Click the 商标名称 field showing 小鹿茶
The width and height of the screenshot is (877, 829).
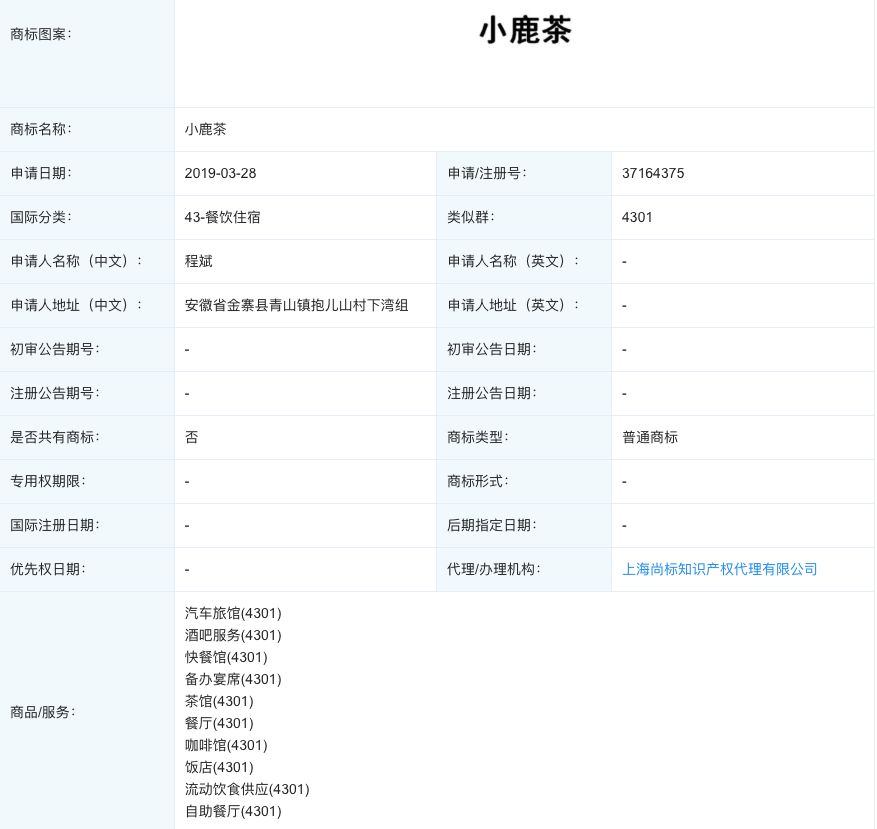tap(206, 129)
